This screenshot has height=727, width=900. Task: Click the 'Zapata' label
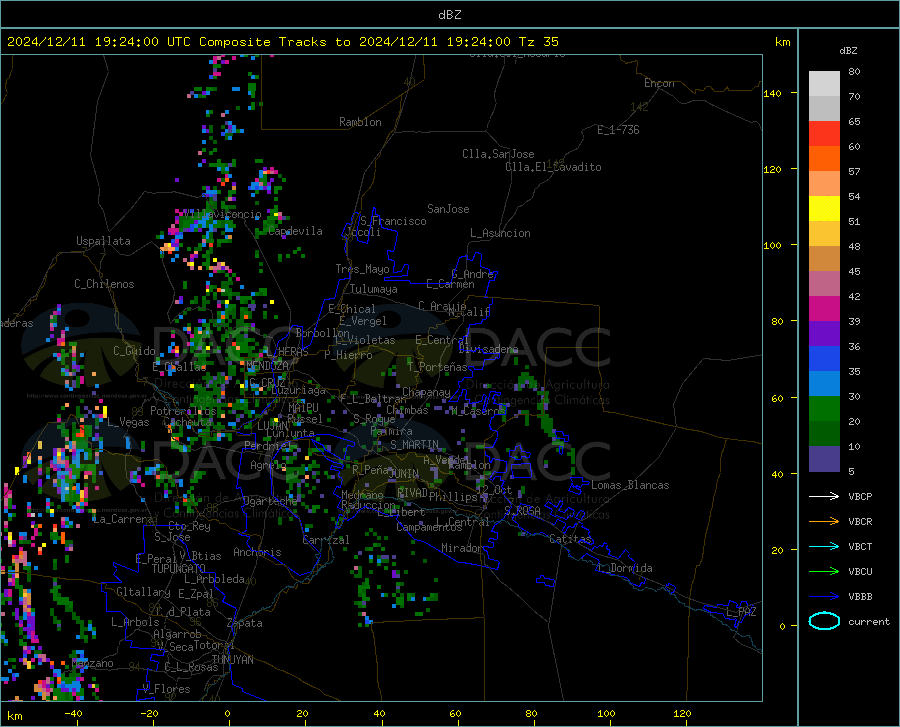pyautogui.click(x=245, y=623)
